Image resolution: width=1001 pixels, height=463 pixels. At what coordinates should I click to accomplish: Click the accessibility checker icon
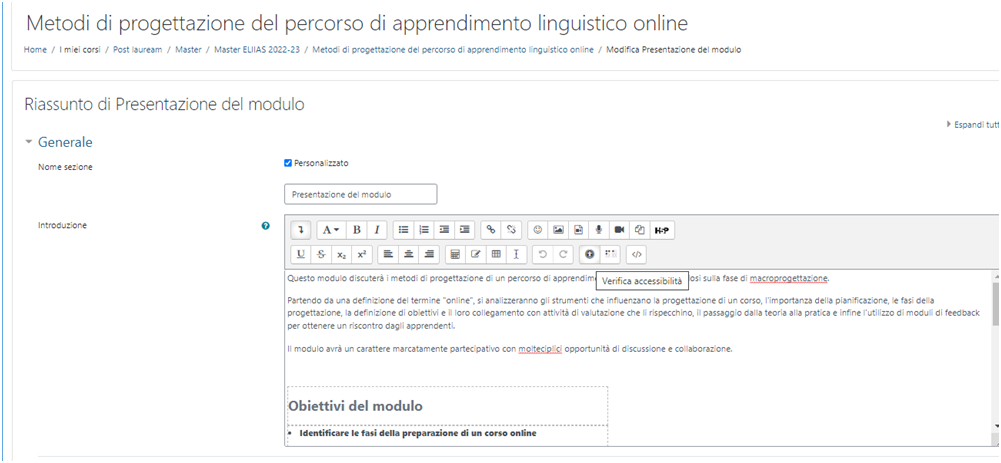click(x=590, y=254)
